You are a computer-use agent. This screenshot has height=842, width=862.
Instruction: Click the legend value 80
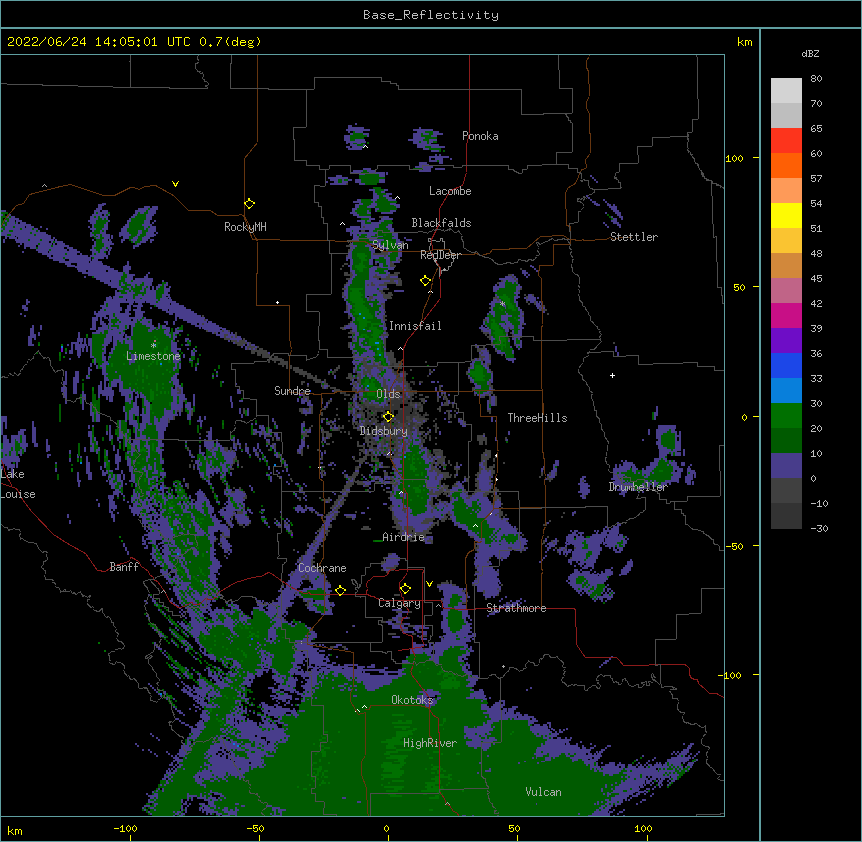(816, 79)
